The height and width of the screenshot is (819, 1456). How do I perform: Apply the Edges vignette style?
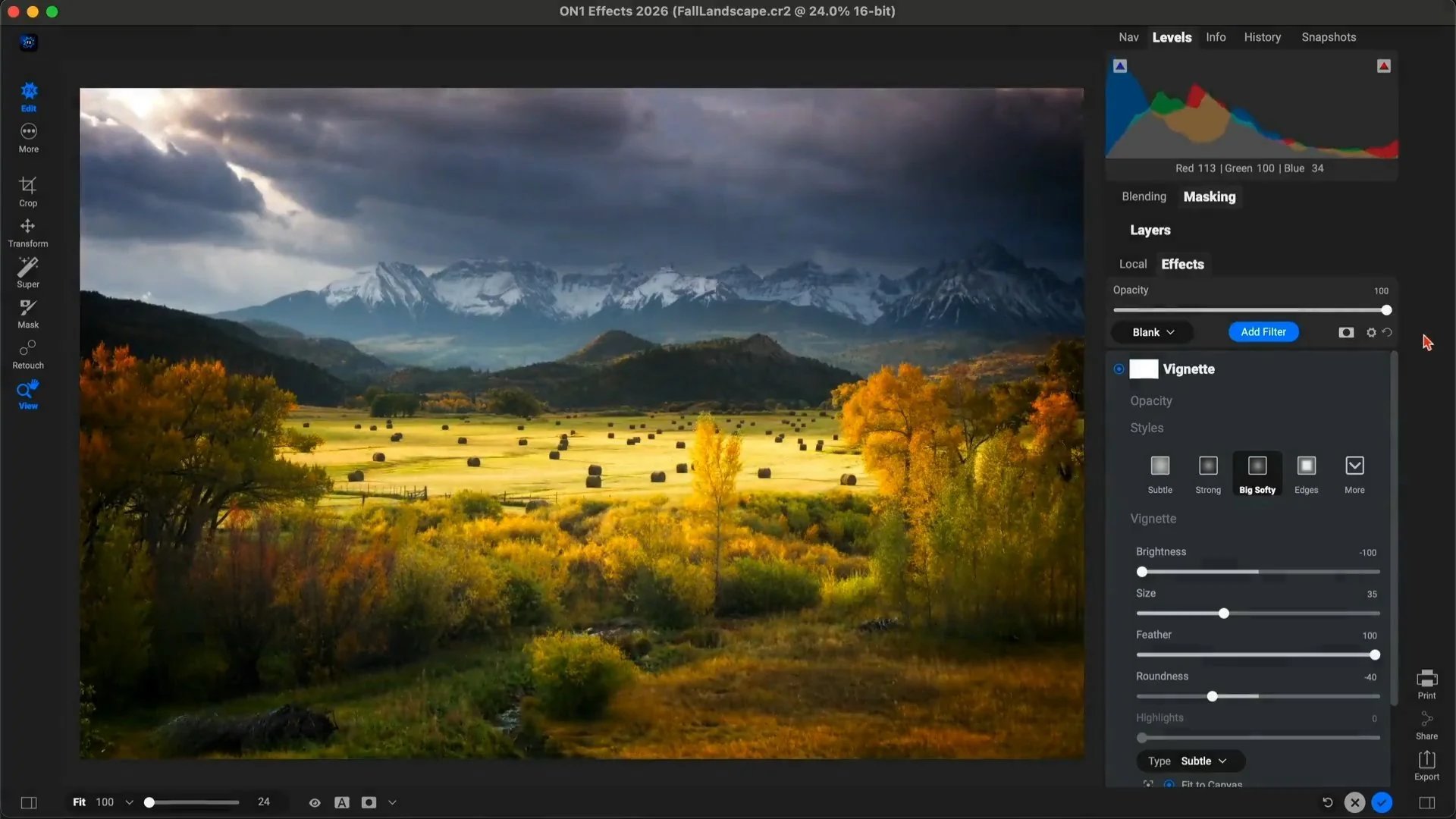click(x=1306, y=475)
